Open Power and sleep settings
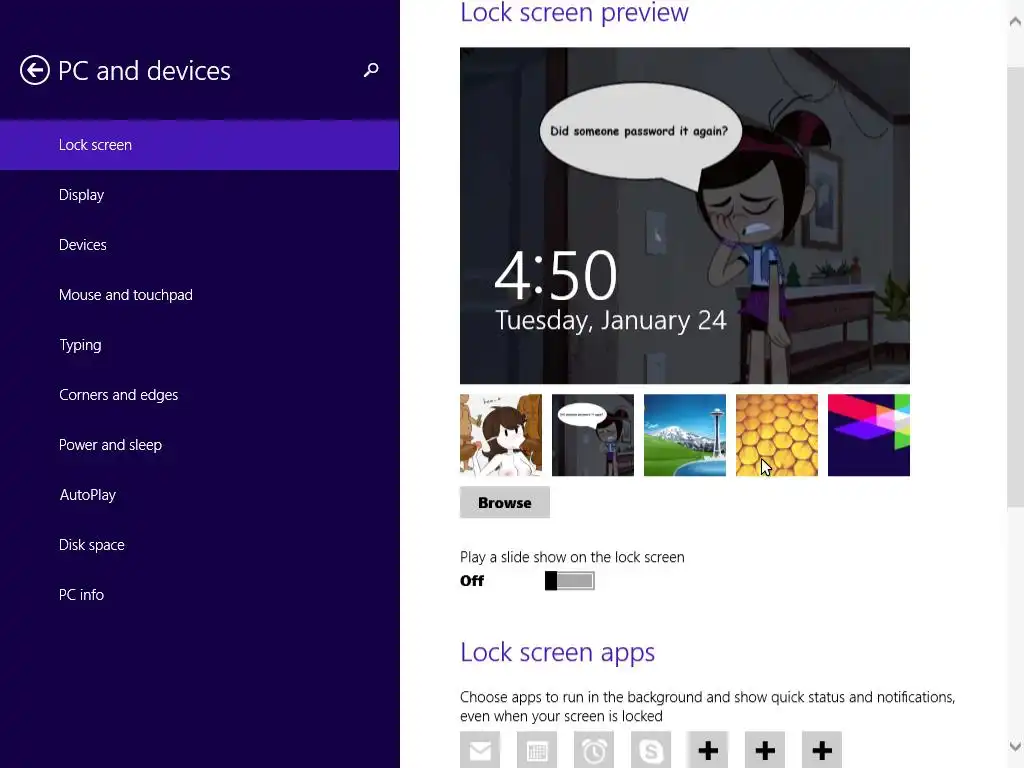The image size is (1024, 768). pos(199,445)
